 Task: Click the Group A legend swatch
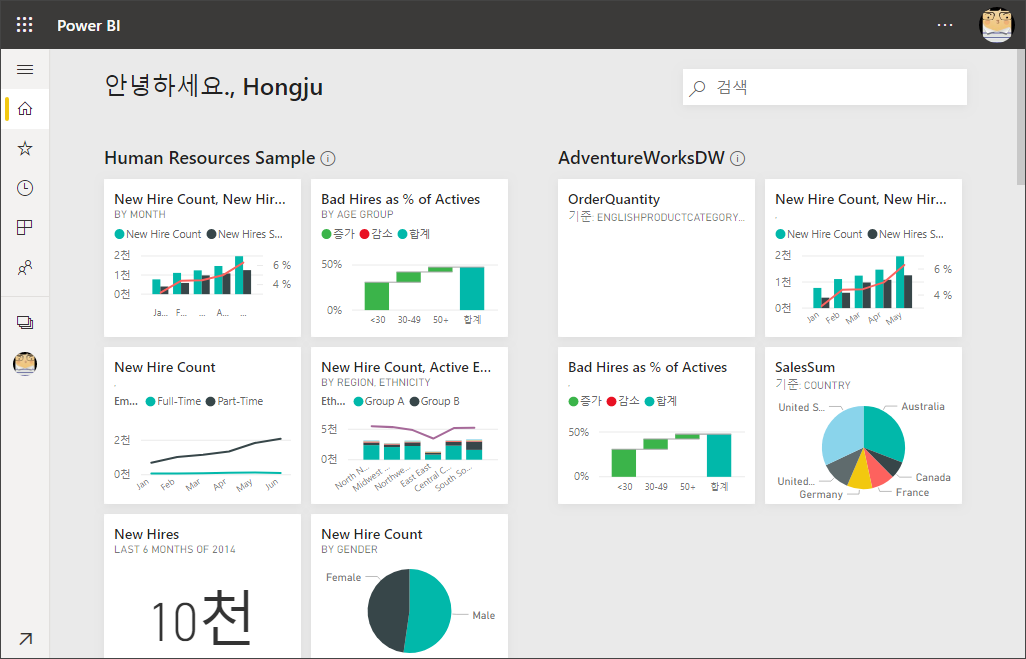358,402
